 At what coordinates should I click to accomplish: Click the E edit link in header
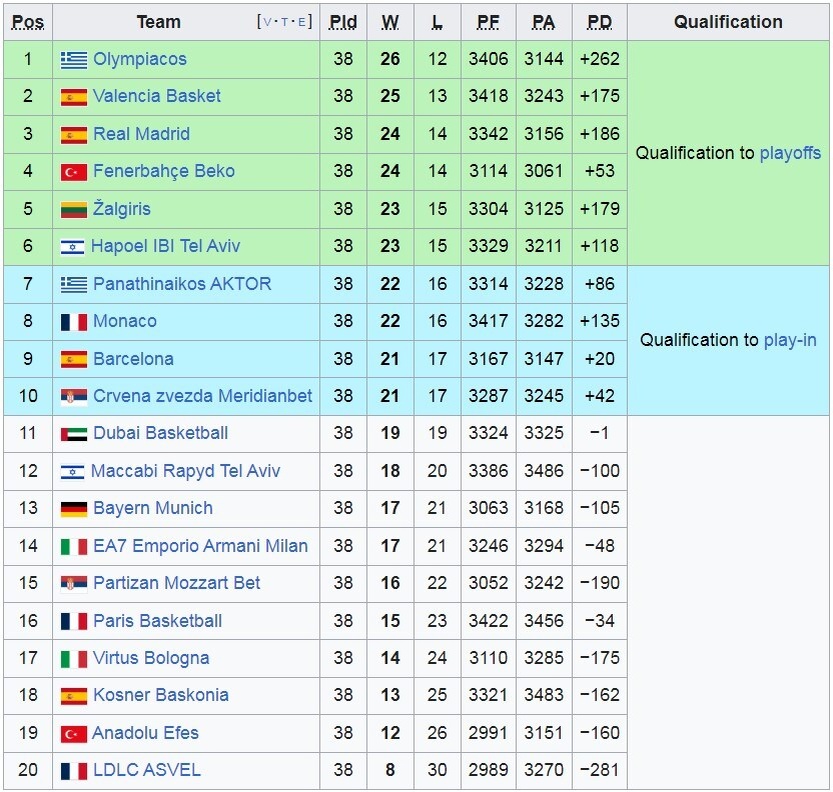(x=302, y=22)
